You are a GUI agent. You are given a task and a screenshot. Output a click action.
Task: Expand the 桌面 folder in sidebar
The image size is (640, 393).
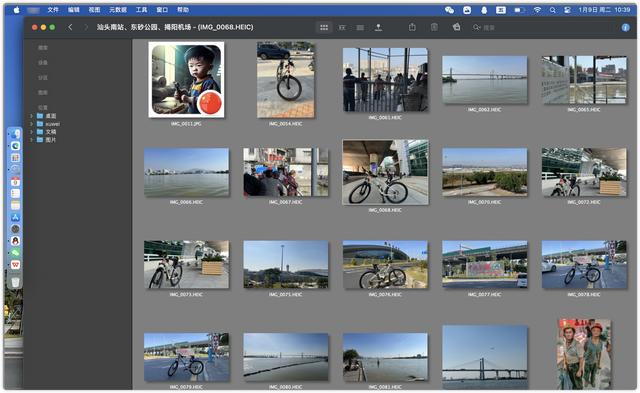(x=31, y=116)
